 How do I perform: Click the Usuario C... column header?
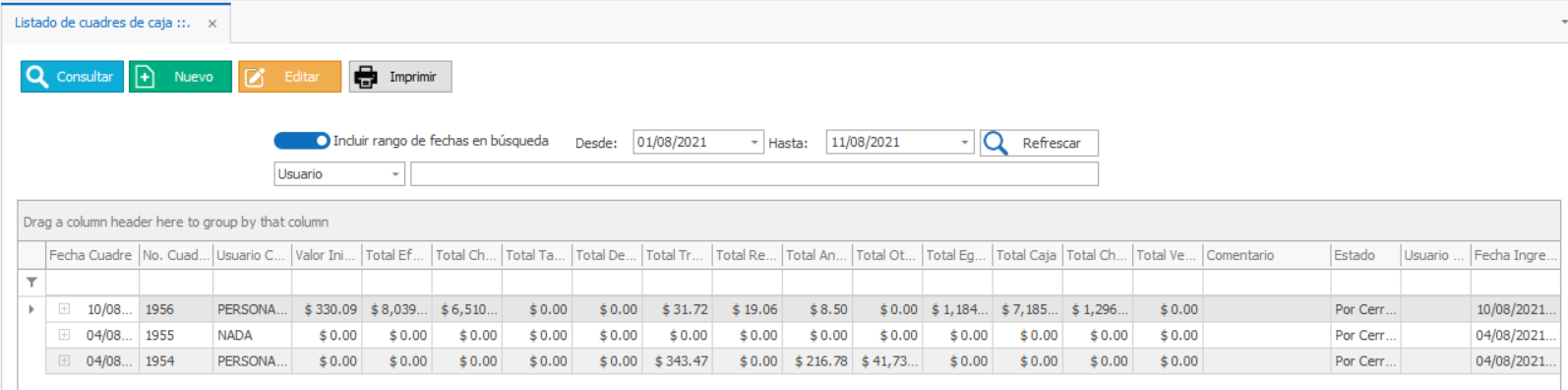[x=253, y=255]
